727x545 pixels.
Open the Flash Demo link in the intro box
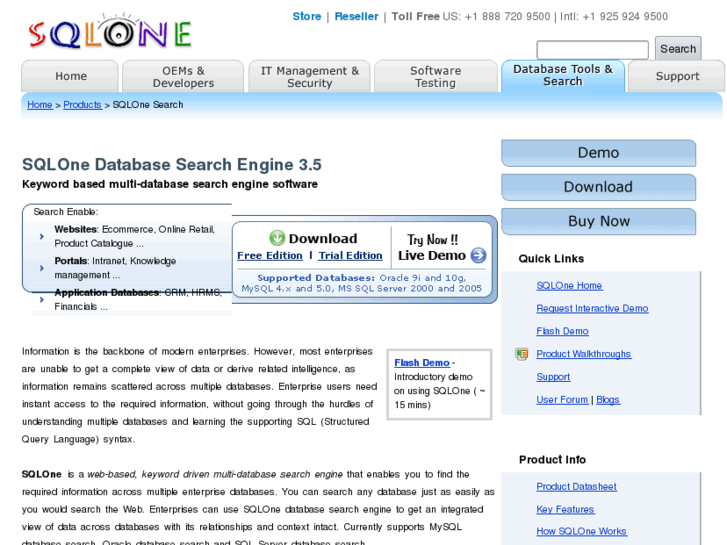(x=422, y=363)
